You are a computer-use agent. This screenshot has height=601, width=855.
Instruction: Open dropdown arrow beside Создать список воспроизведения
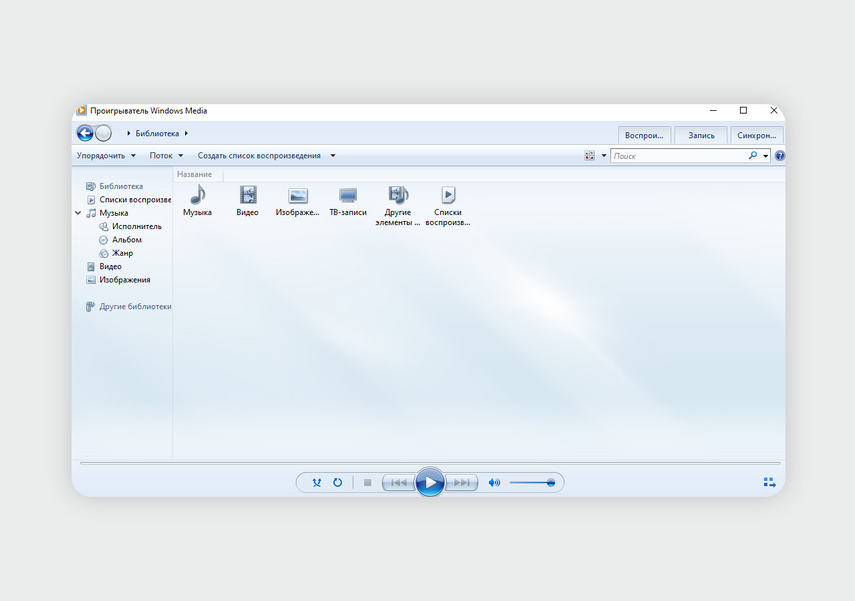(x=333, y=155)
